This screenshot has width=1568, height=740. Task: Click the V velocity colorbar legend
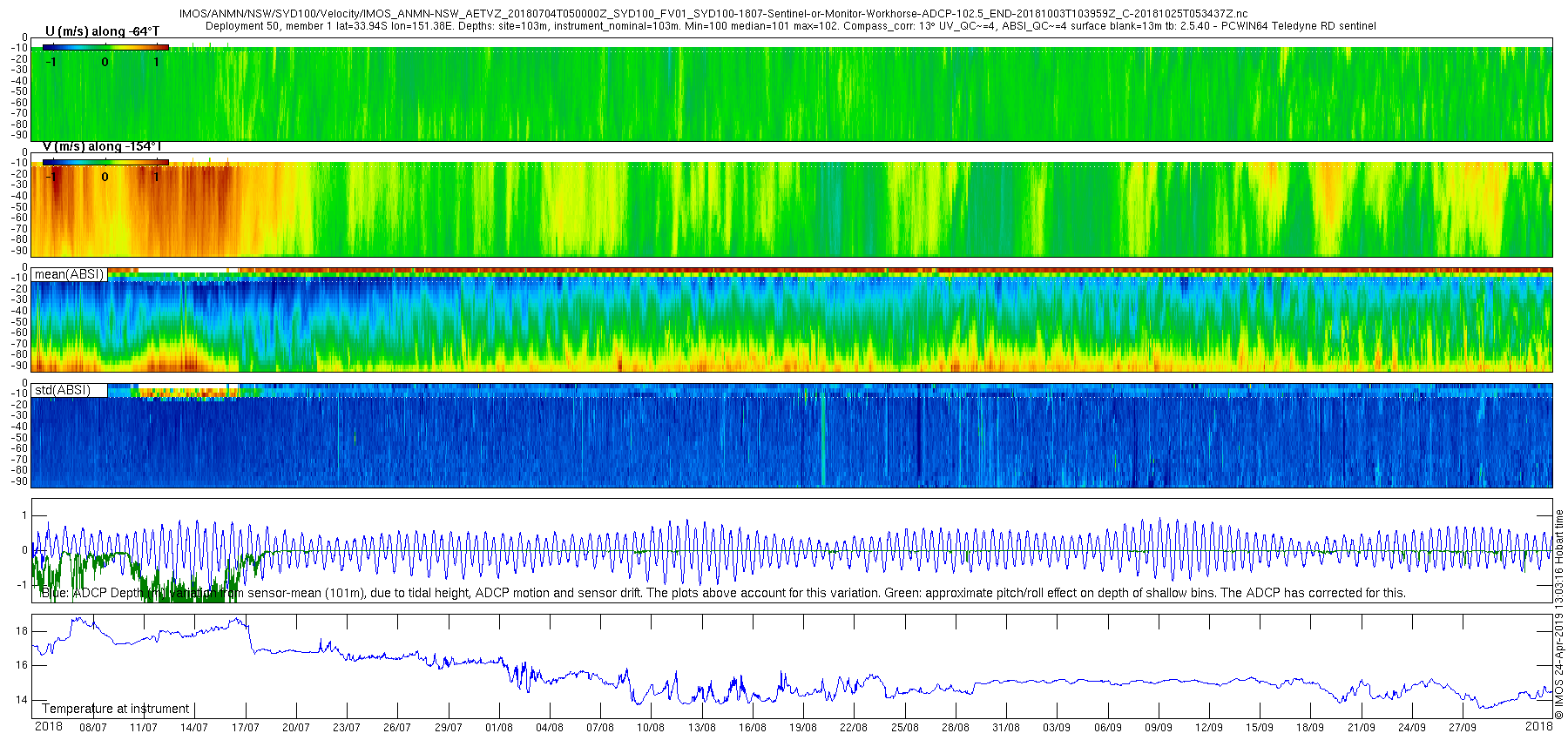[x=106, y=162]
